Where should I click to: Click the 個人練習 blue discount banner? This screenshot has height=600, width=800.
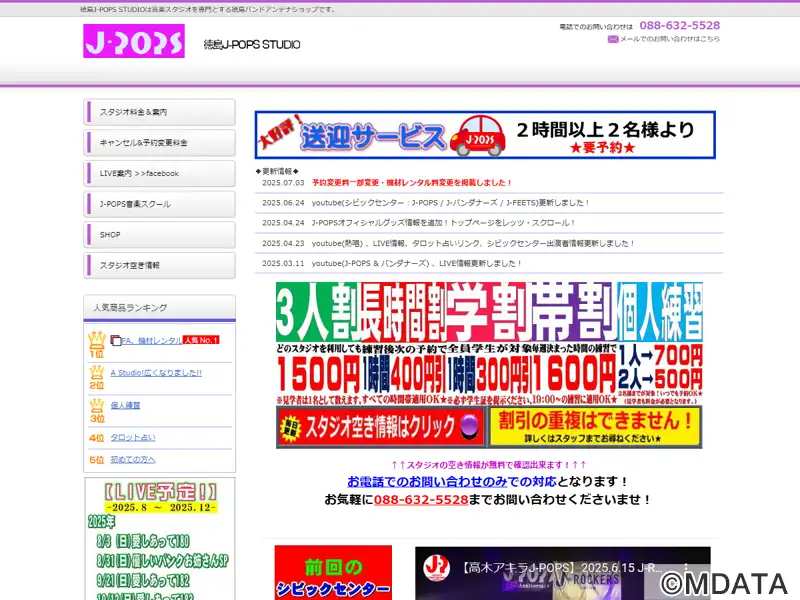(660, 343)
